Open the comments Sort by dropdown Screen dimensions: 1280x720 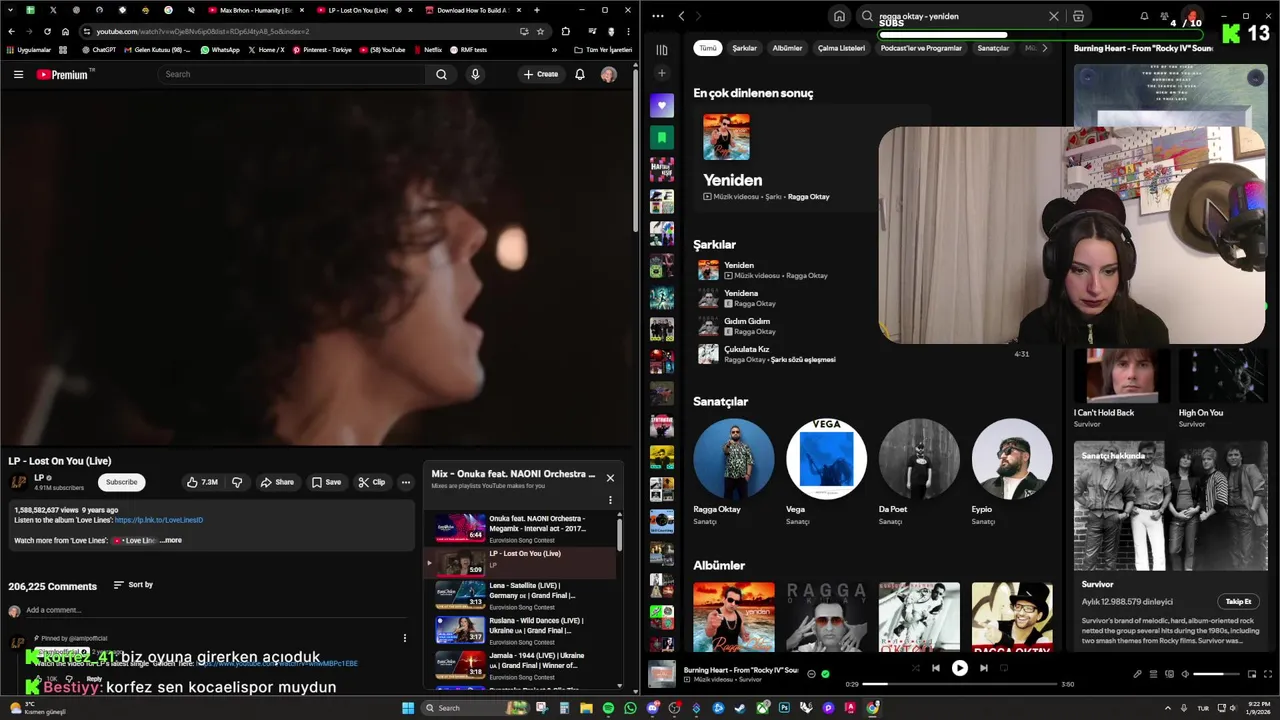point(133,585)
